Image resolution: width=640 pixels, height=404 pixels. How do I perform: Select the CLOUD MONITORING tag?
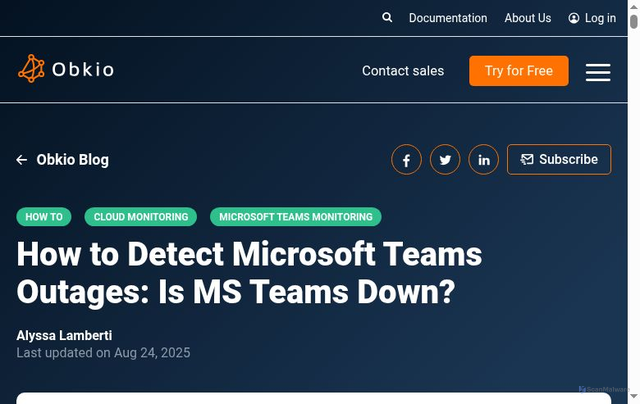click(140, 217)
